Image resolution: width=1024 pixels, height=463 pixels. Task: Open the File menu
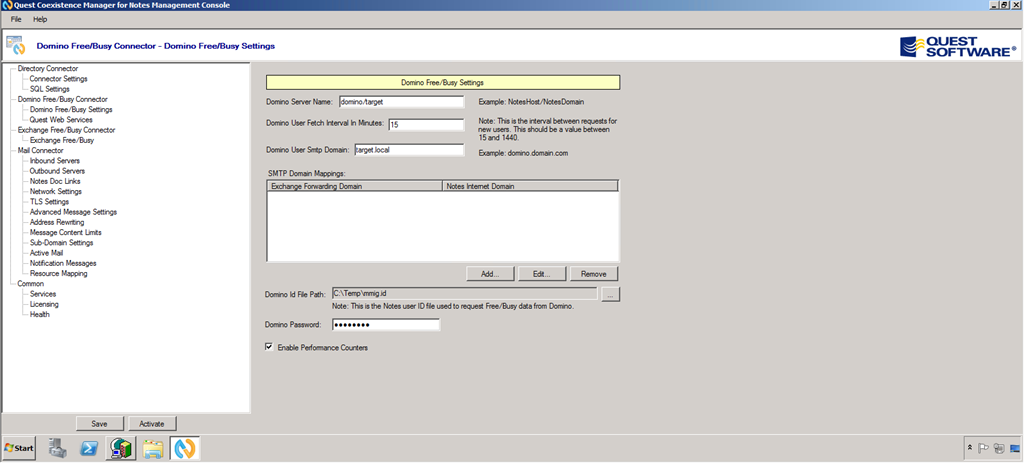tap(16, 20)
